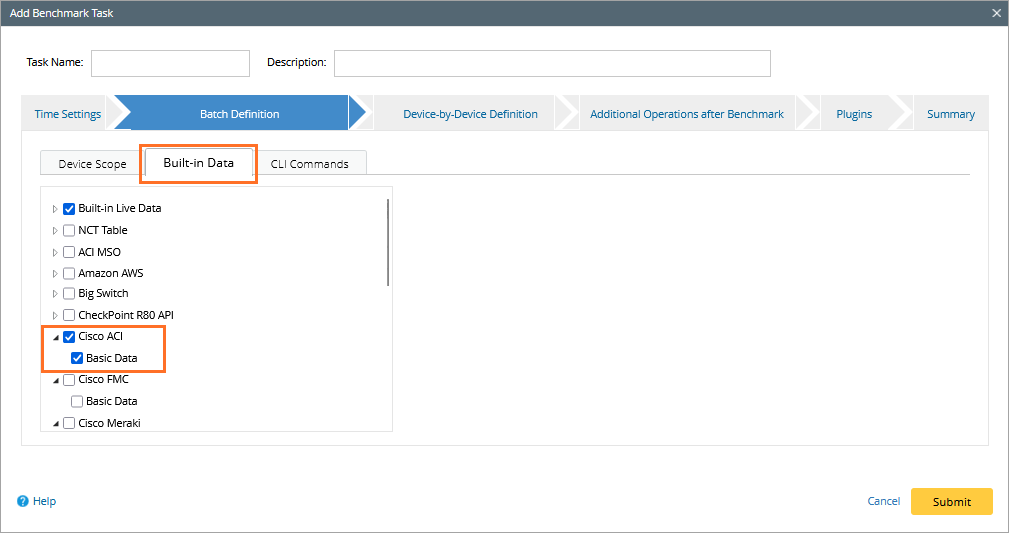Check the Amazon AWS checkbox
Image resolution: width=1009 pixels, height=533 pixels.
pyautogui.click(x=69, y=273)
